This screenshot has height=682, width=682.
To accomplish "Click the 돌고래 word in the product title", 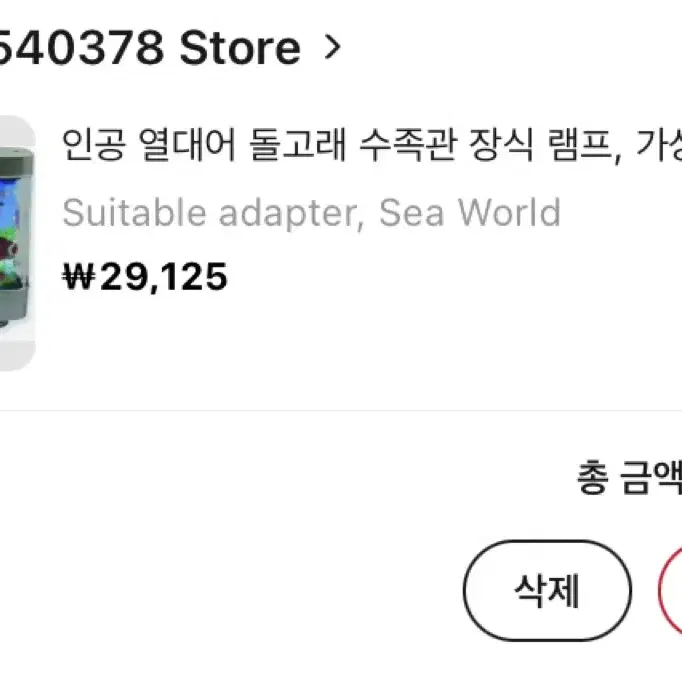I will tap(298, 144).
